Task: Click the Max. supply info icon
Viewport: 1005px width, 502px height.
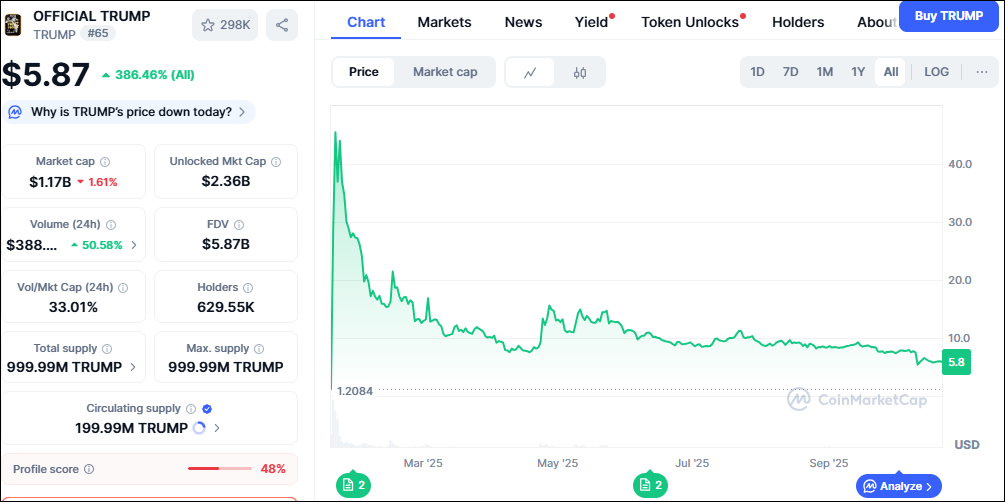Action: (259, 349)
